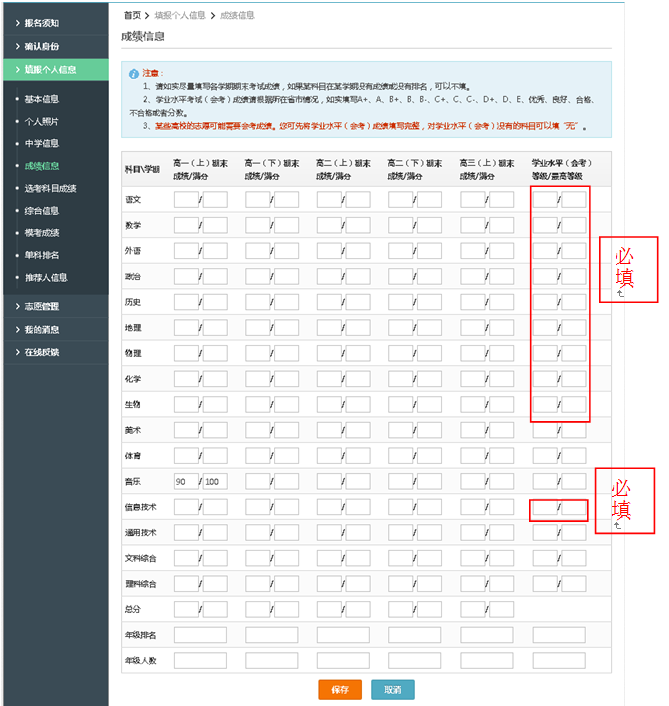Click the orange 保存 button
669x706 pixels.
pyautogui.click(x=339, y=690)
